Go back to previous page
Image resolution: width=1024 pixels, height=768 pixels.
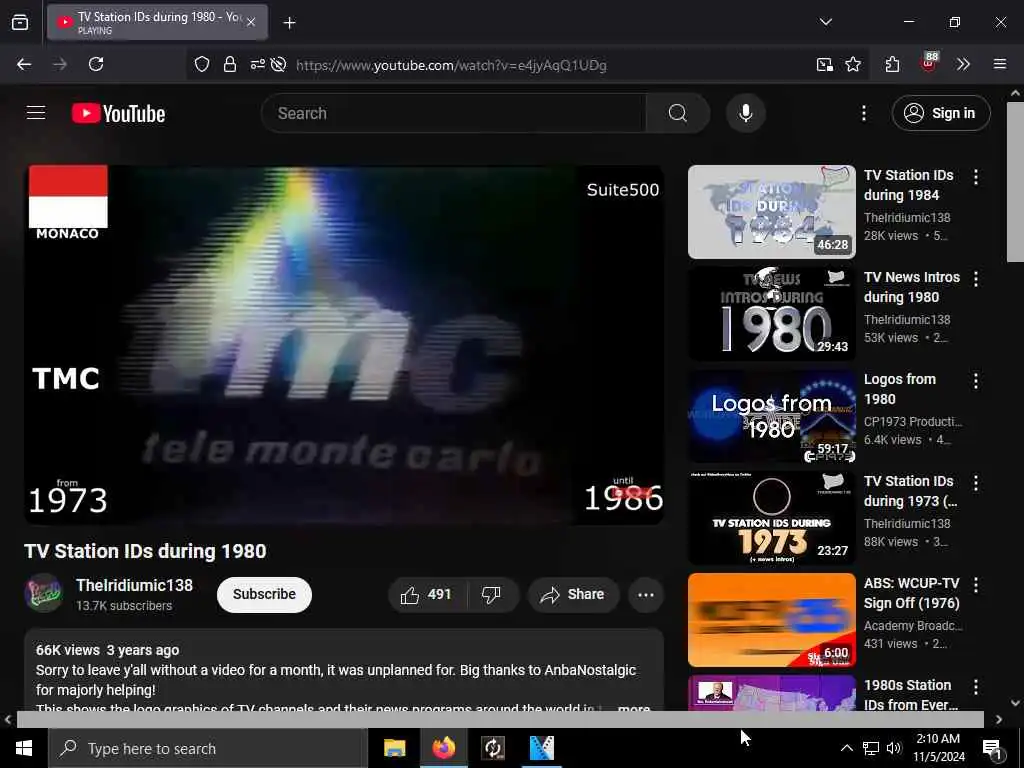point(24,64)
